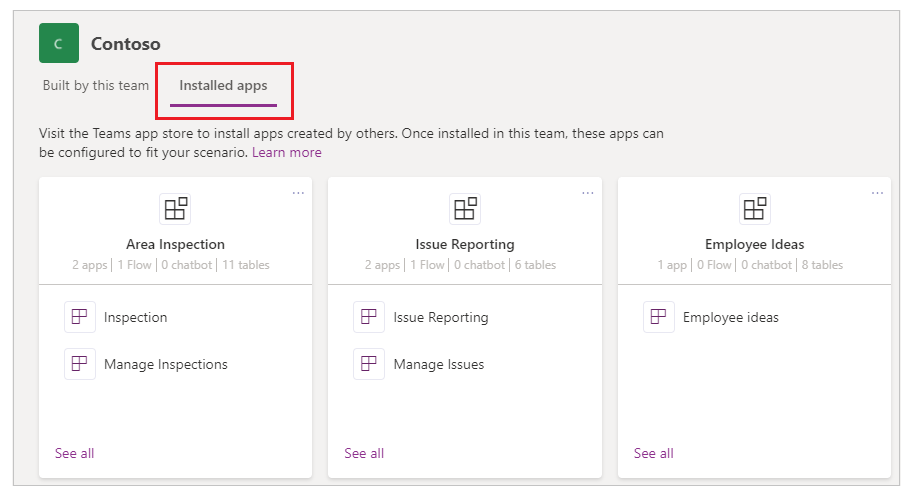Image resolution: width=911 pixels, height=498 pixels.
Task: Click the Contoso team name
Action: pos(125,44)
